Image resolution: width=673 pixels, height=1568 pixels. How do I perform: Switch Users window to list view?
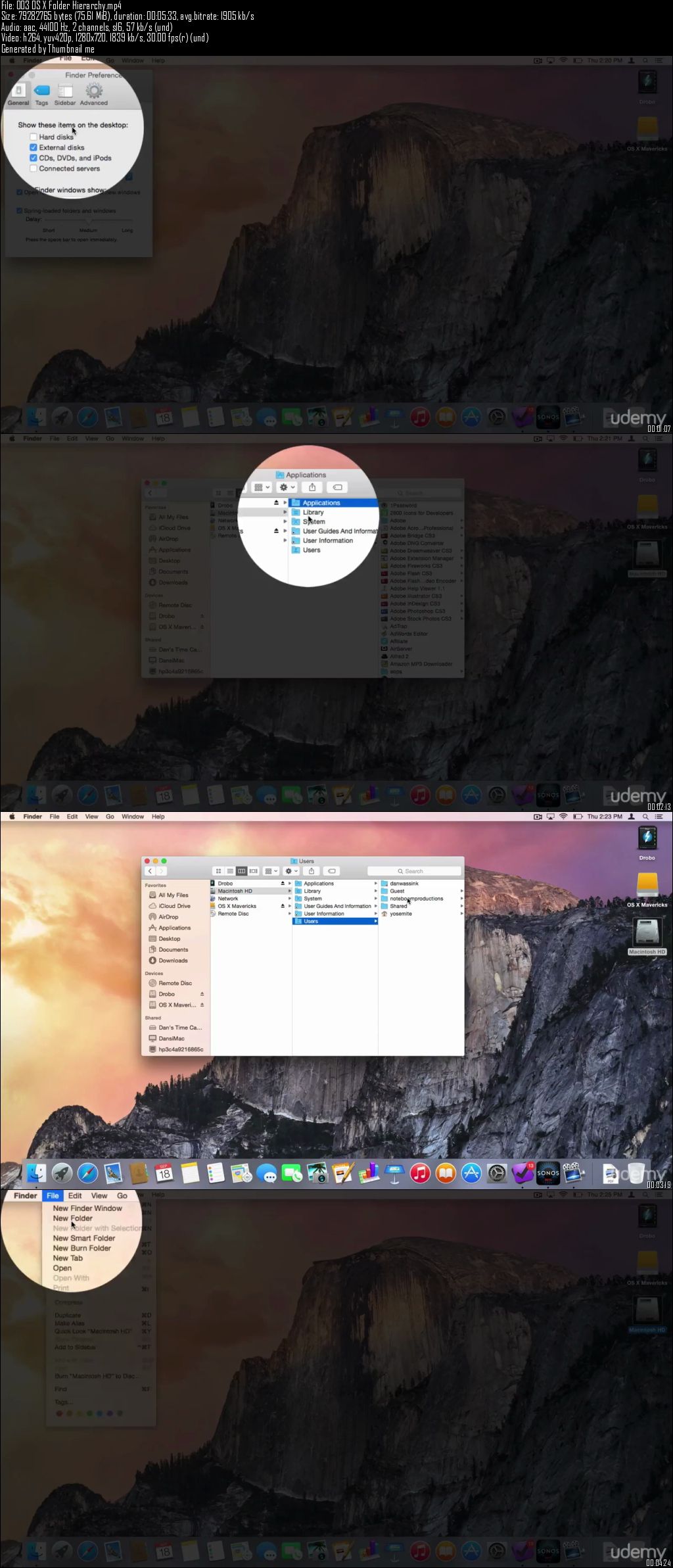click(230, 871)
